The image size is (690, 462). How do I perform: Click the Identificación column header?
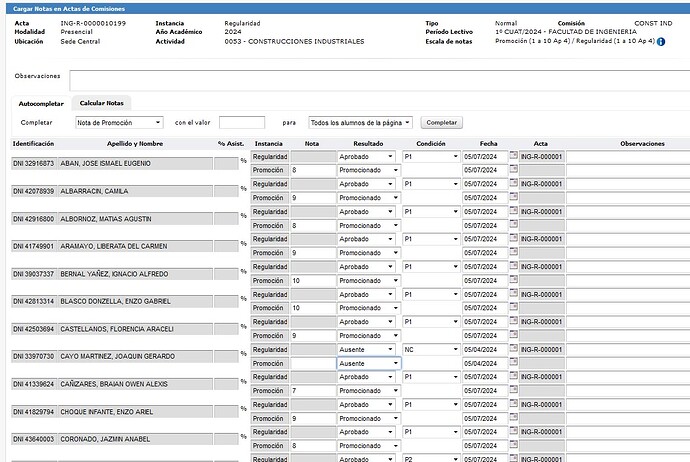point(33,144)
